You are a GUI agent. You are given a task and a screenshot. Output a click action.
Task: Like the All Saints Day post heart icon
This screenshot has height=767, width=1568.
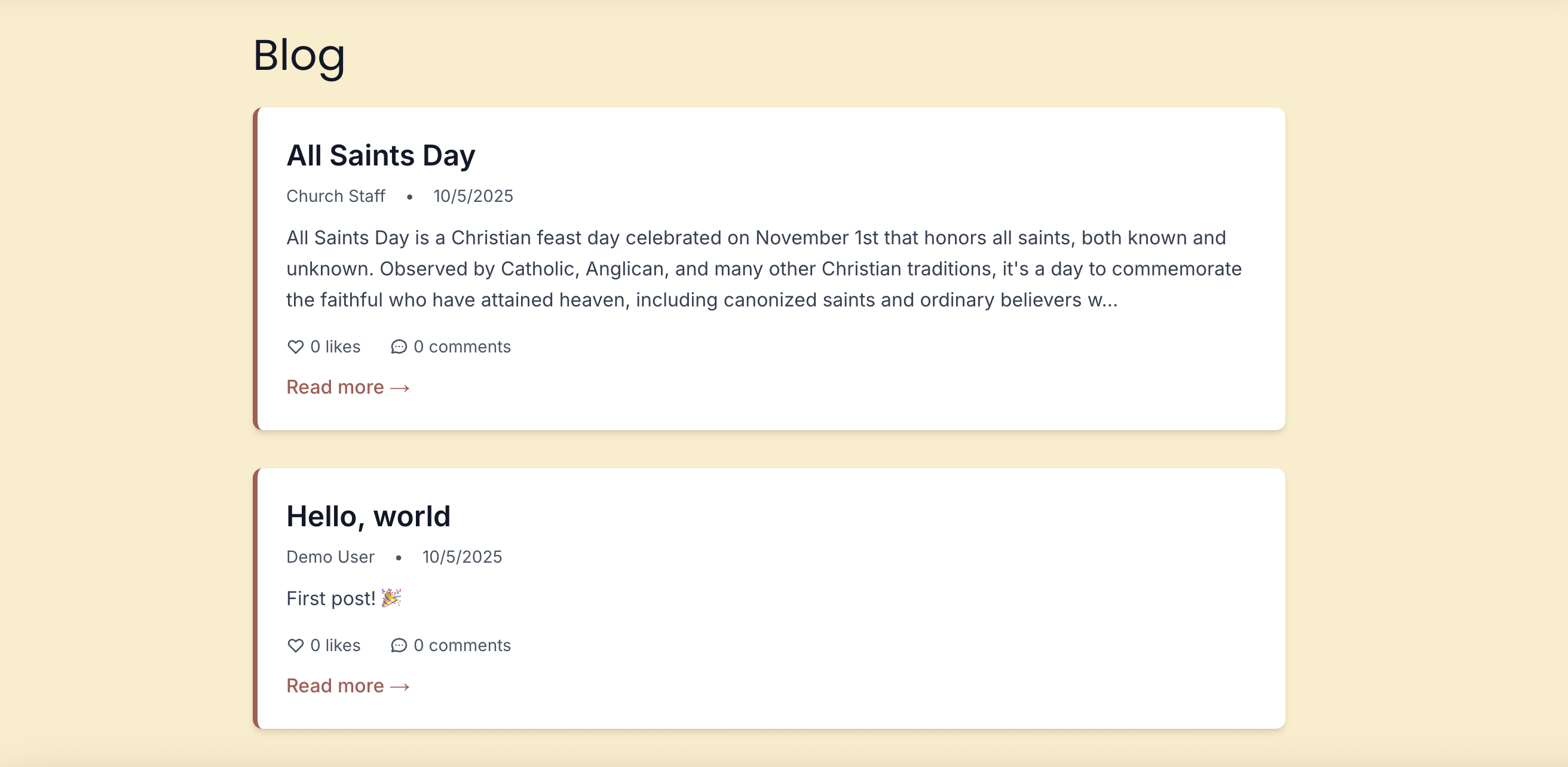(x=295, y=346)
